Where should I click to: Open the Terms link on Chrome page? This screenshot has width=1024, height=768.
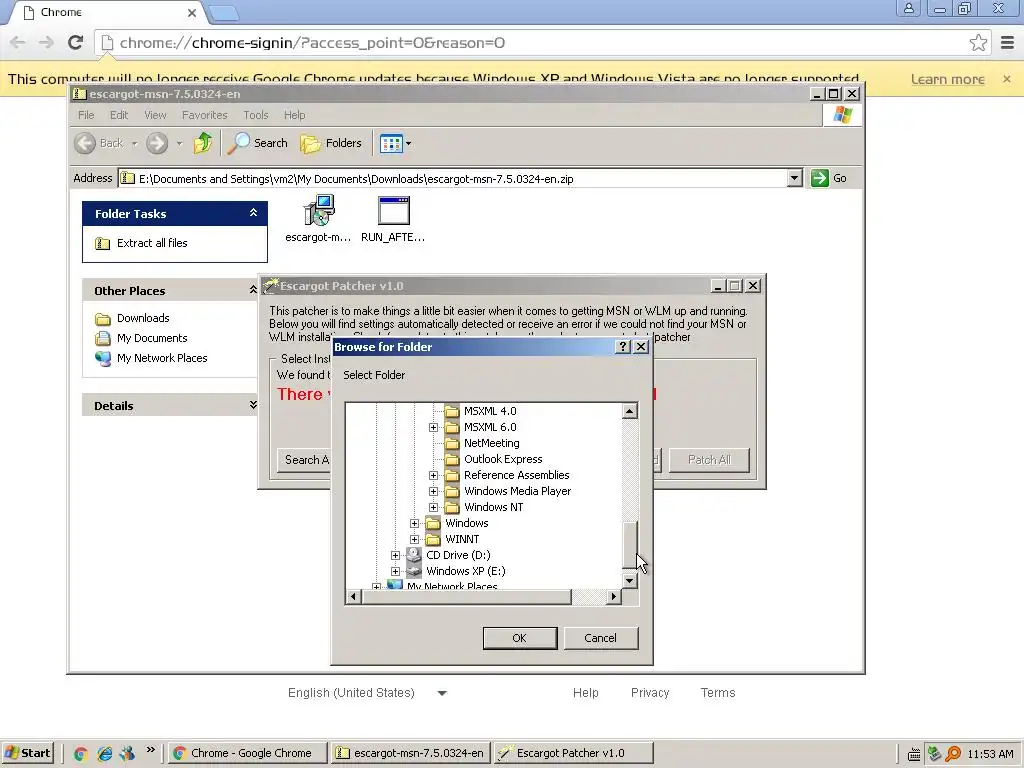tap(718, 693)
